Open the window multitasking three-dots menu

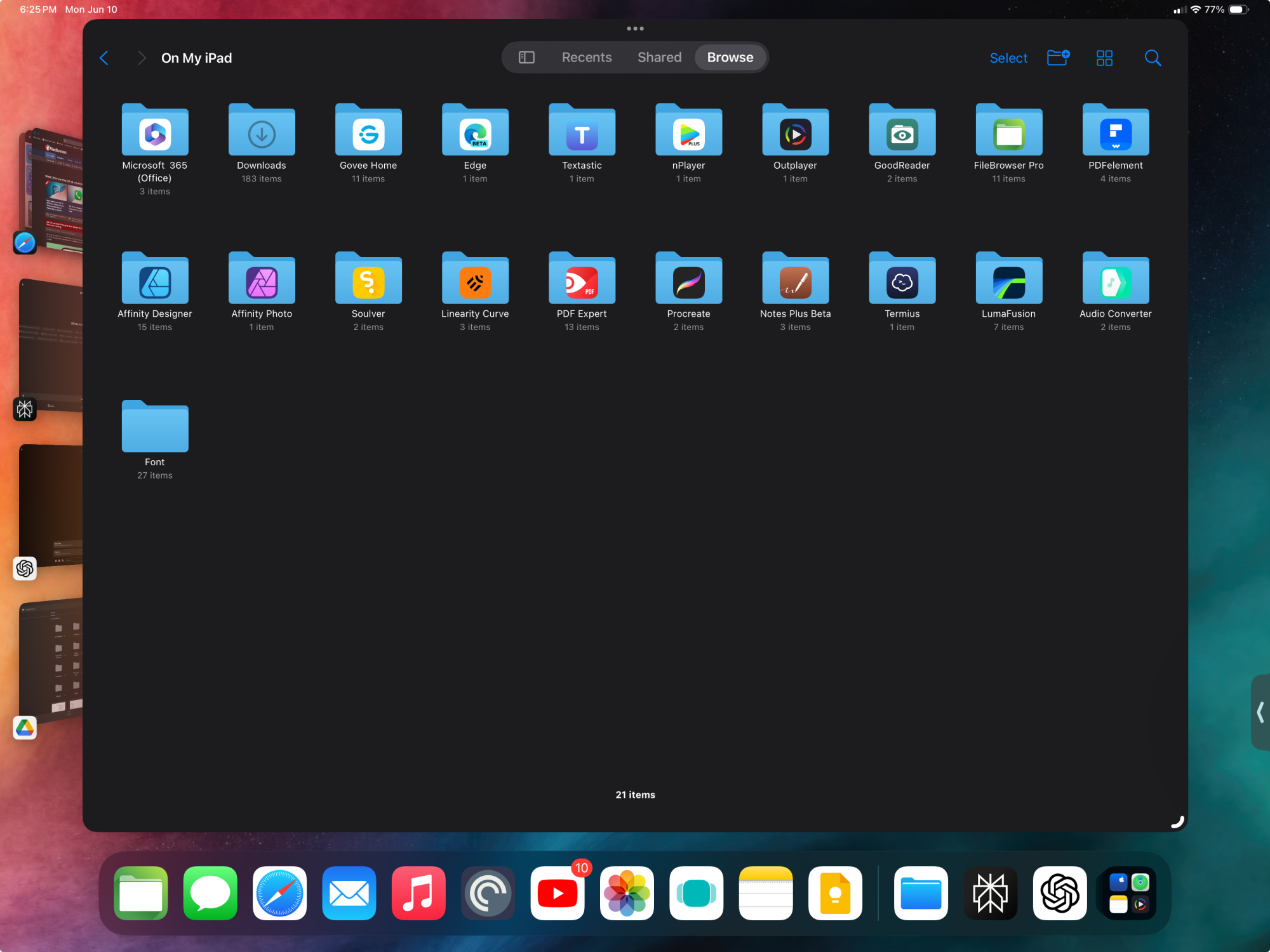(x=635, y=29)
